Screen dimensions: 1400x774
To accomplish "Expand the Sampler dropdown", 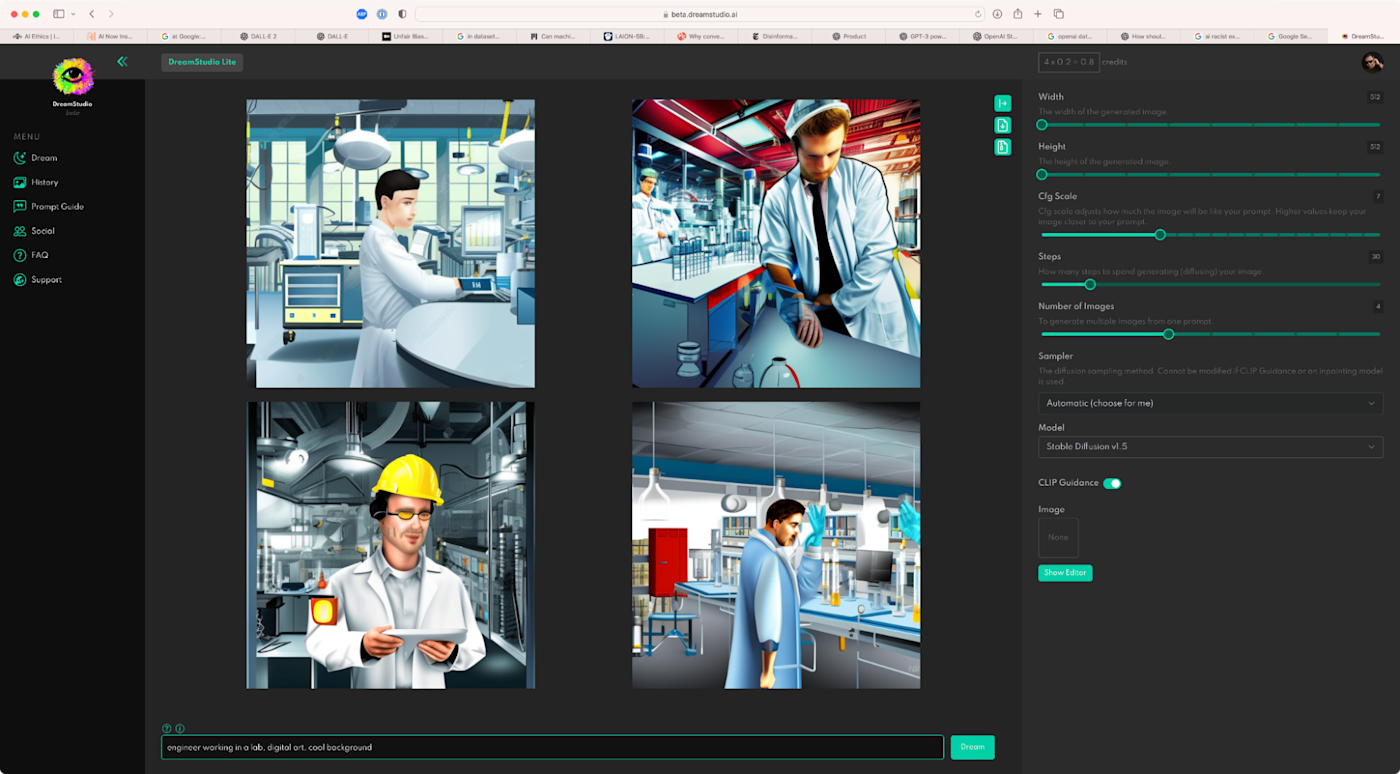I will pos(1210,403).
